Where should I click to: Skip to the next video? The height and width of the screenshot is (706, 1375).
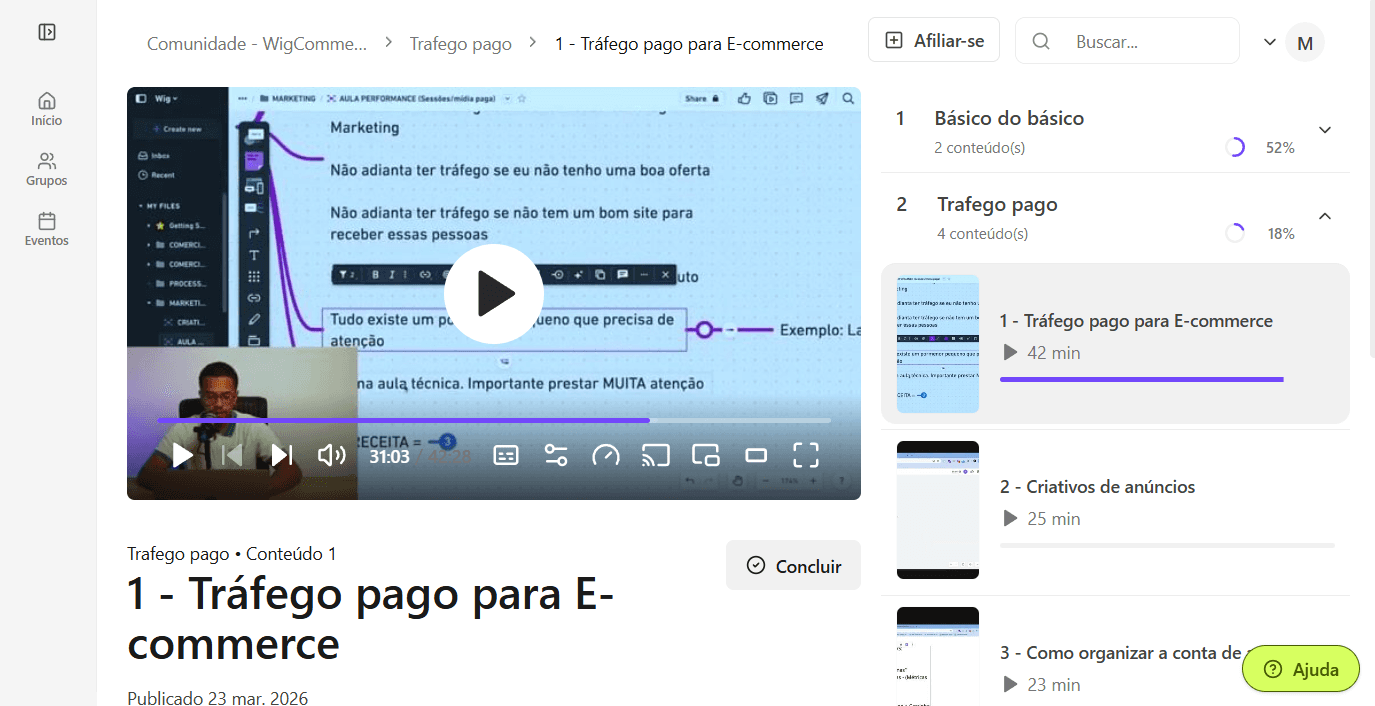pyautogui.click(x=282, y=455)
